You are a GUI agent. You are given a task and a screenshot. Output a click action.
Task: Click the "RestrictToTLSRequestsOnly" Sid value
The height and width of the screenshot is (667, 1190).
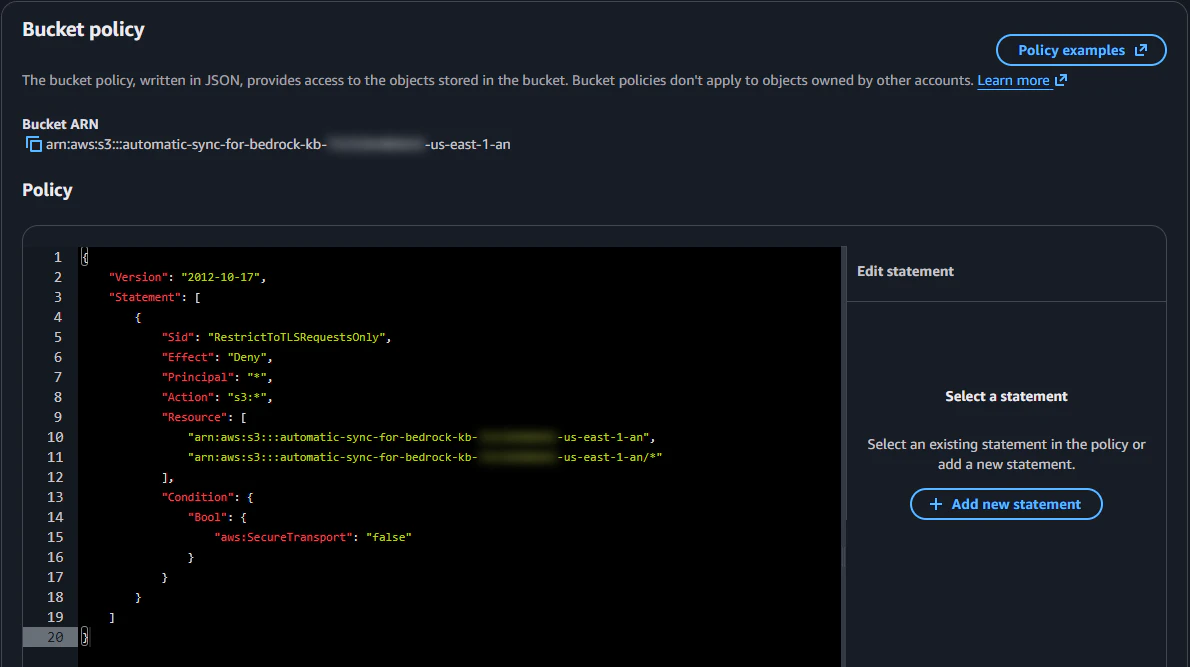click(x=297, y=337)
